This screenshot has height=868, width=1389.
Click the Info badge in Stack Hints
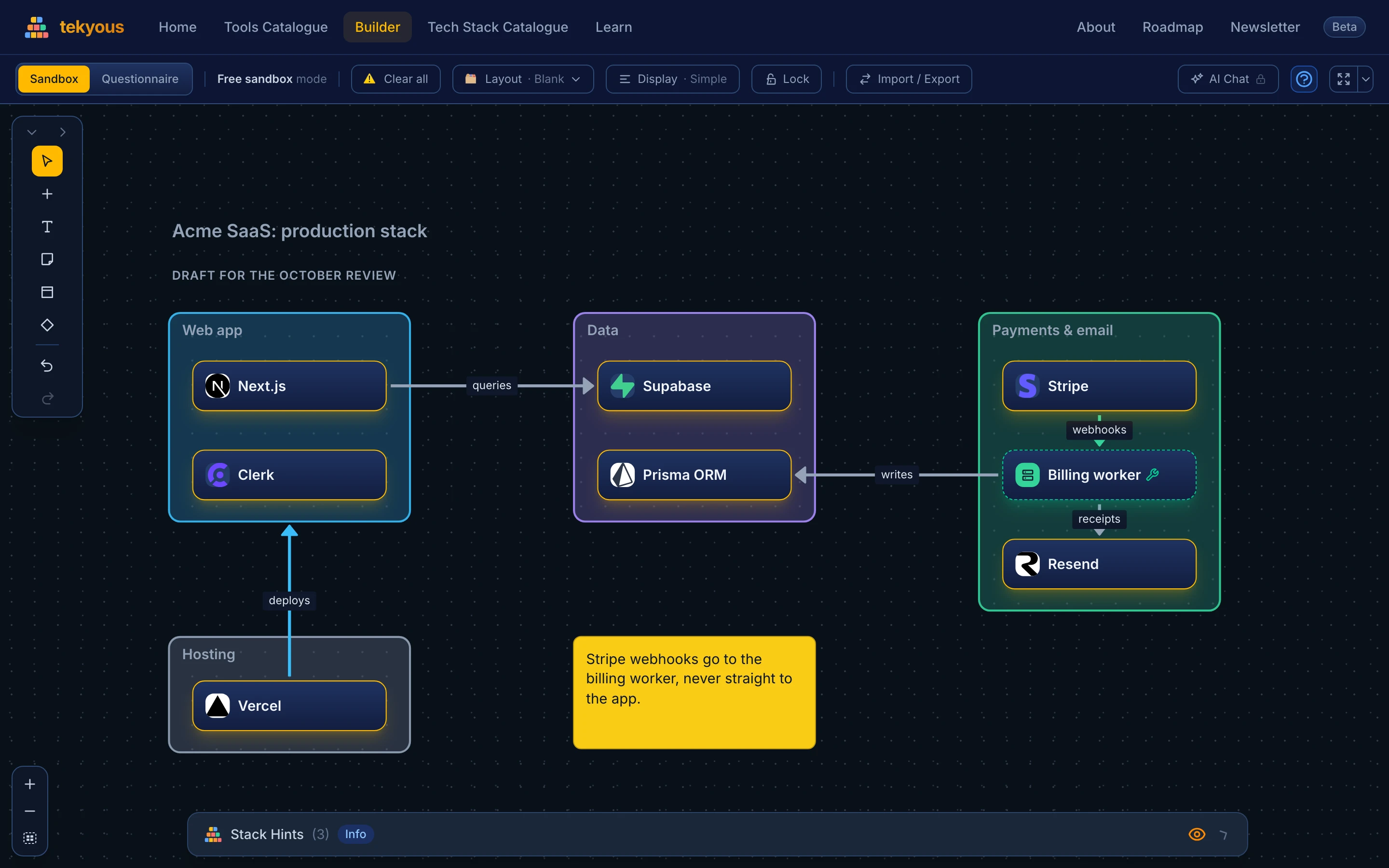pos(355,834)
